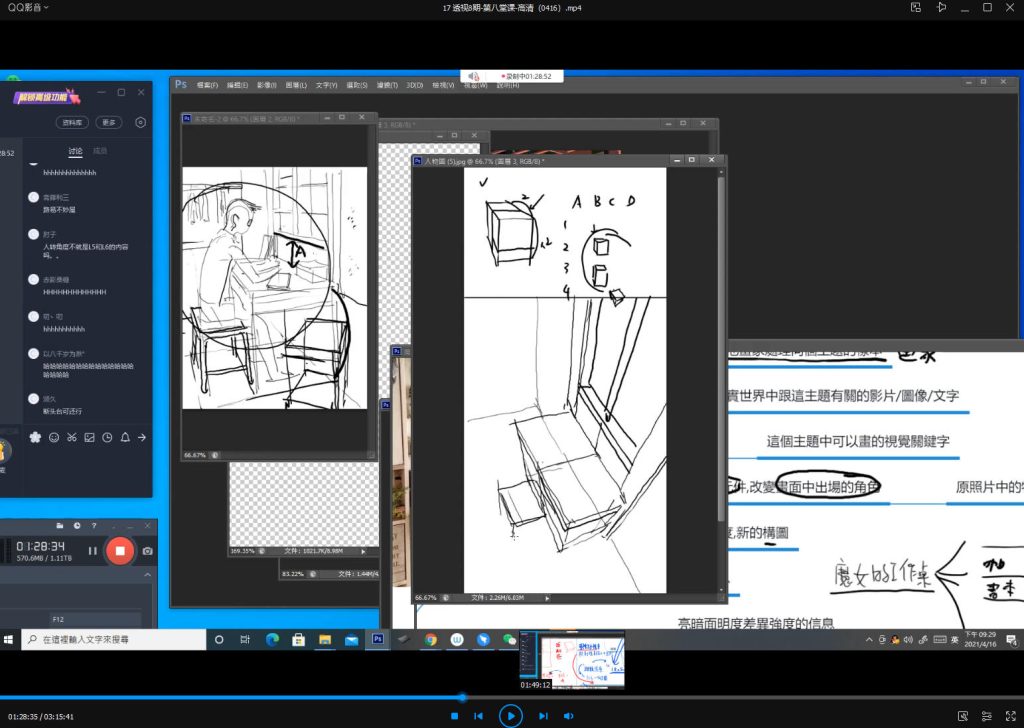
Task: Open the emoji picker in chat toolbar
Action: pyautogui.click(x=54, y=437)
